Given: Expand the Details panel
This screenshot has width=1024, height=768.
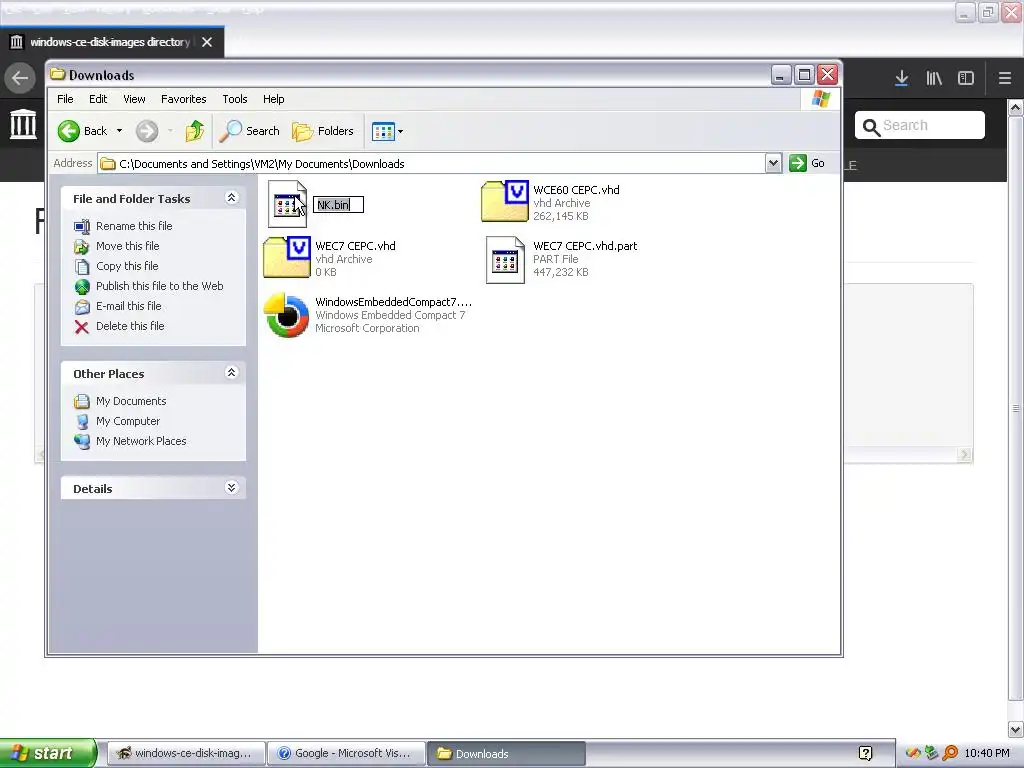Looking at the screenshot, I should tap(231, 488).
